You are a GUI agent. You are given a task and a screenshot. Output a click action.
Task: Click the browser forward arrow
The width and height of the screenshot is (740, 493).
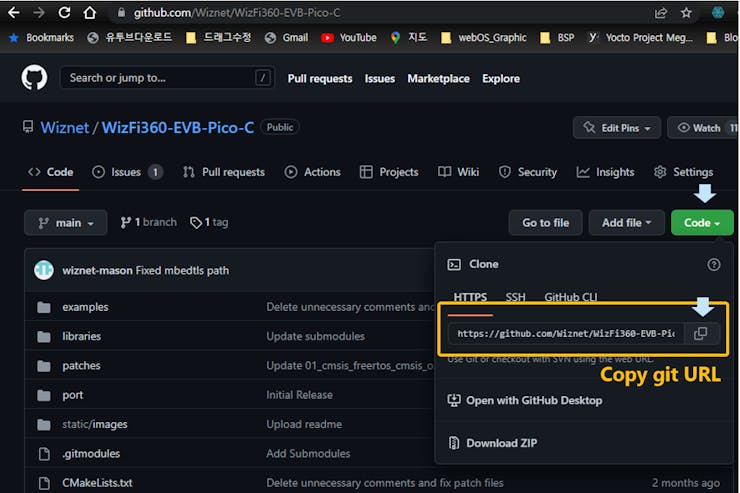(x=39, y=13)
